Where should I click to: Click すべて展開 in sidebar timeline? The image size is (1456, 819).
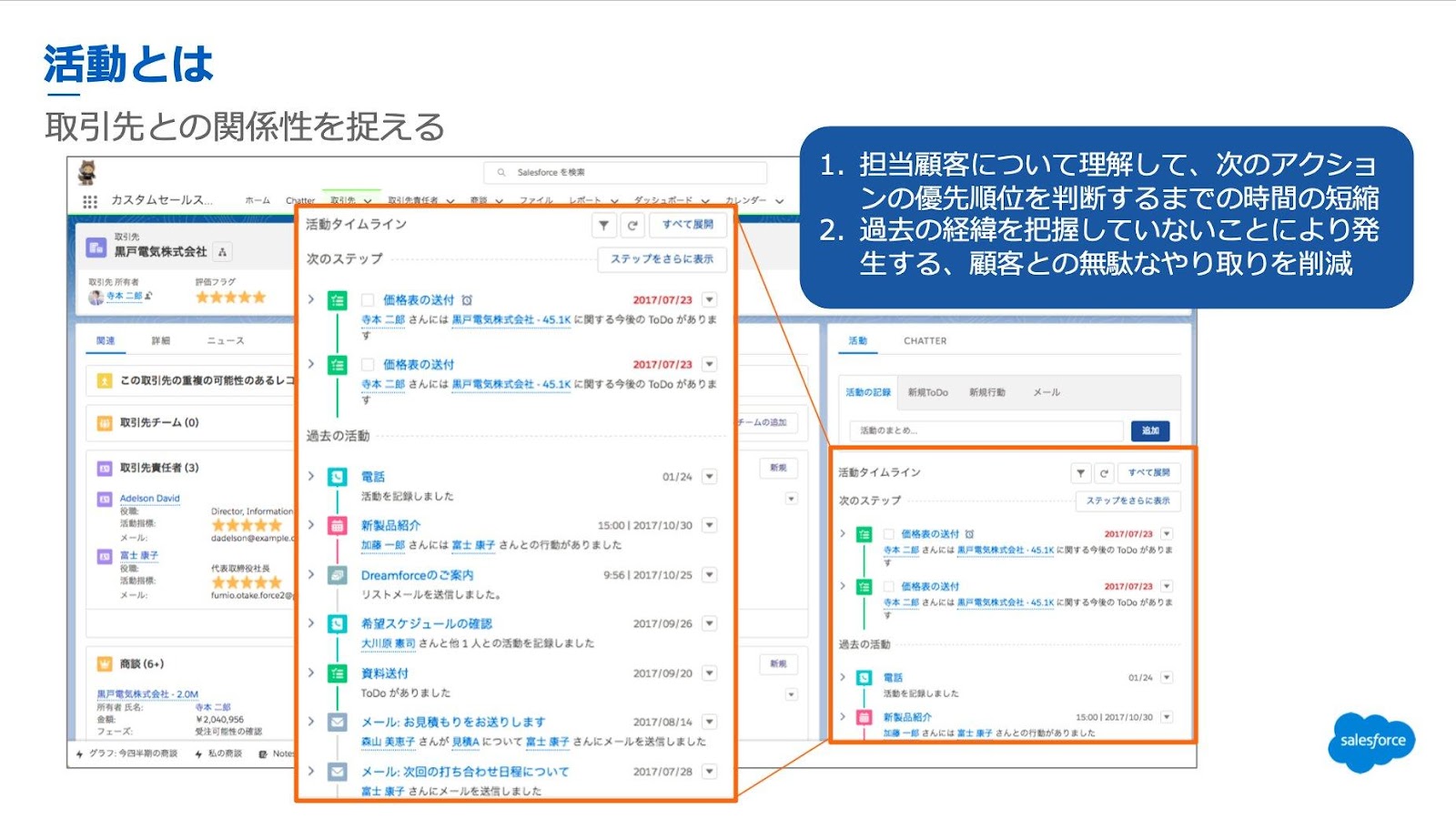pos(1149,473)
